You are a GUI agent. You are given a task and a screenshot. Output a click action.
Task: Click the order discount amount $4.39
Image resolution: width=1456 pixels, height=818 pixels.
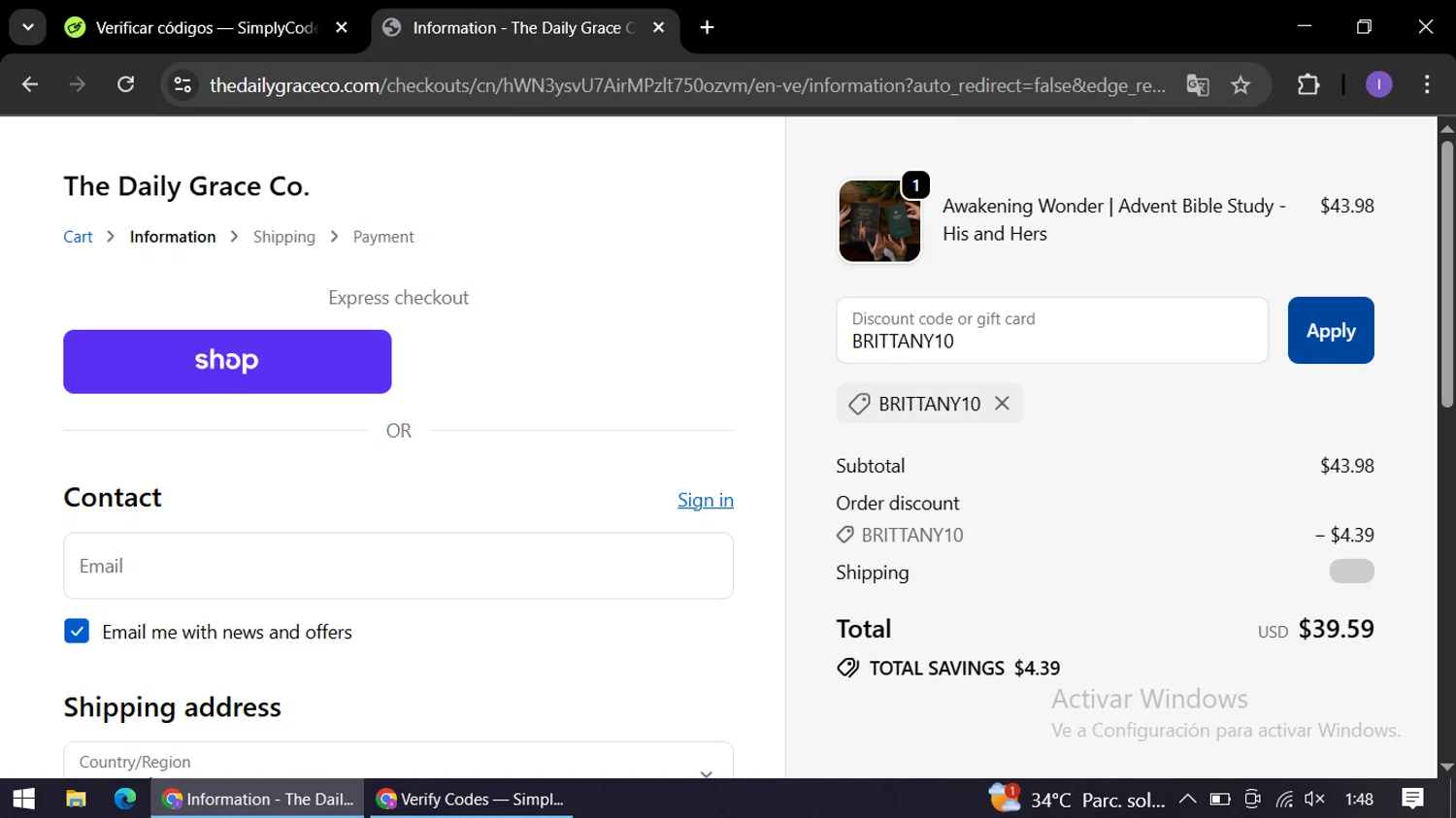tap(1344, 535)
